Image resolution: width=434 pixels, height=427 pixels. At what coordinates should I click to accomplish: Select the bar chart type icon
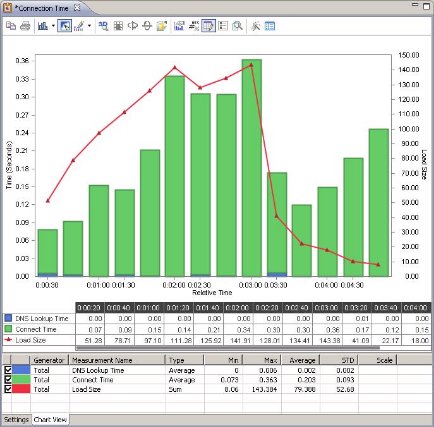43,26
